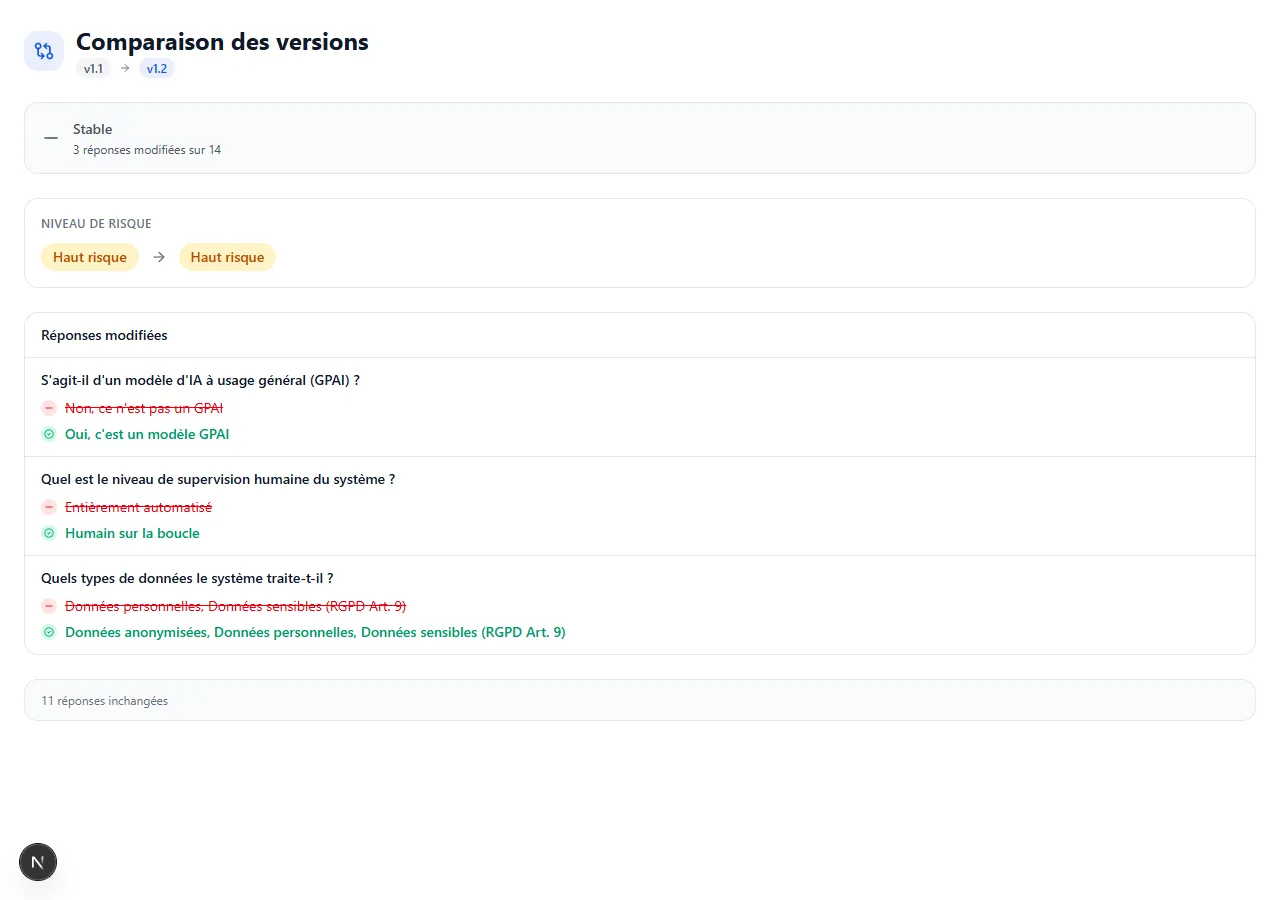Click the GPAI question title
The width and height of the screenshot is (1280, 900).
point(200,380)
